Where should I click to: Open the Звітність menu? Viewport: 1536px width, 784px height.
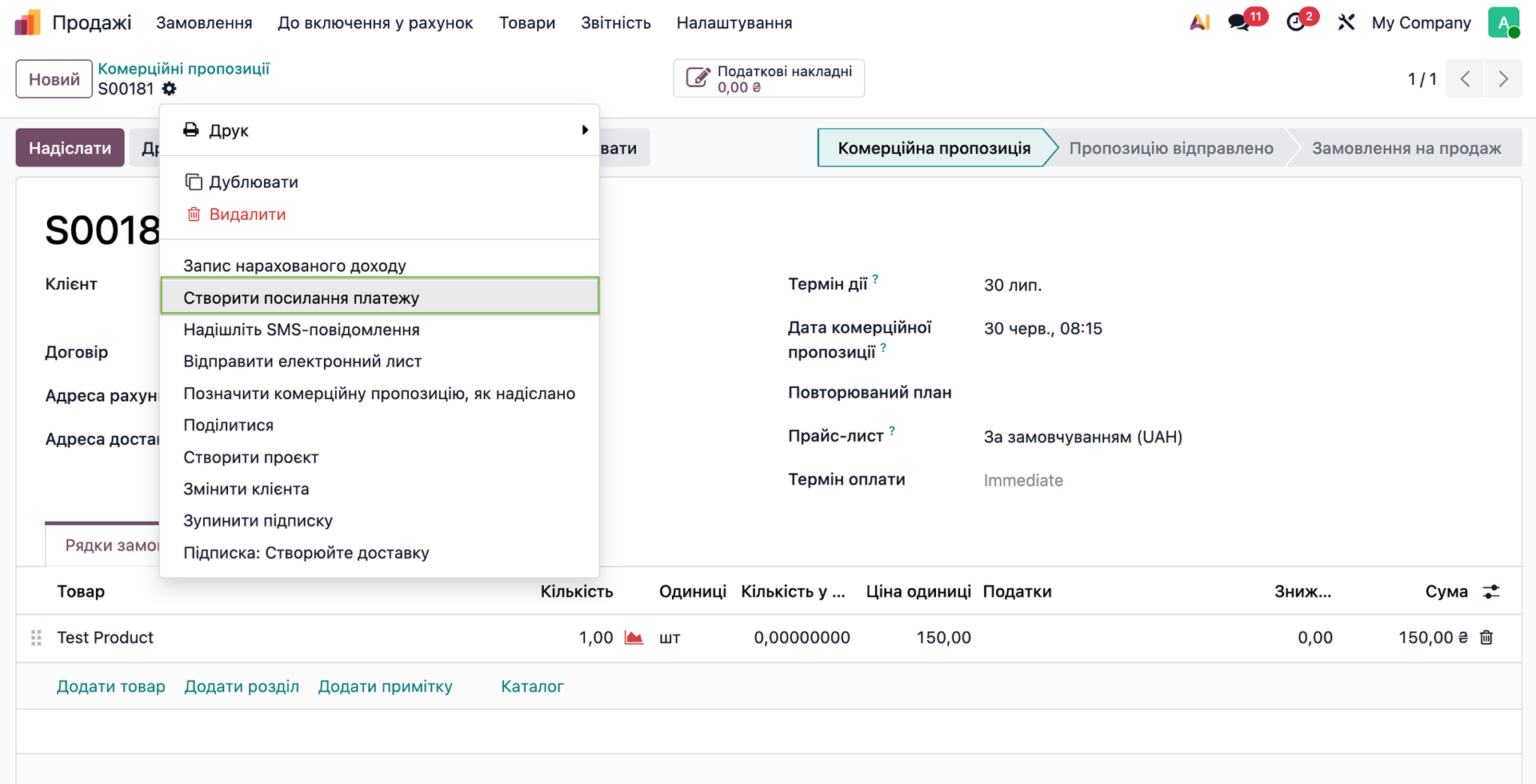pyautogui.click(x=616, y=23)
